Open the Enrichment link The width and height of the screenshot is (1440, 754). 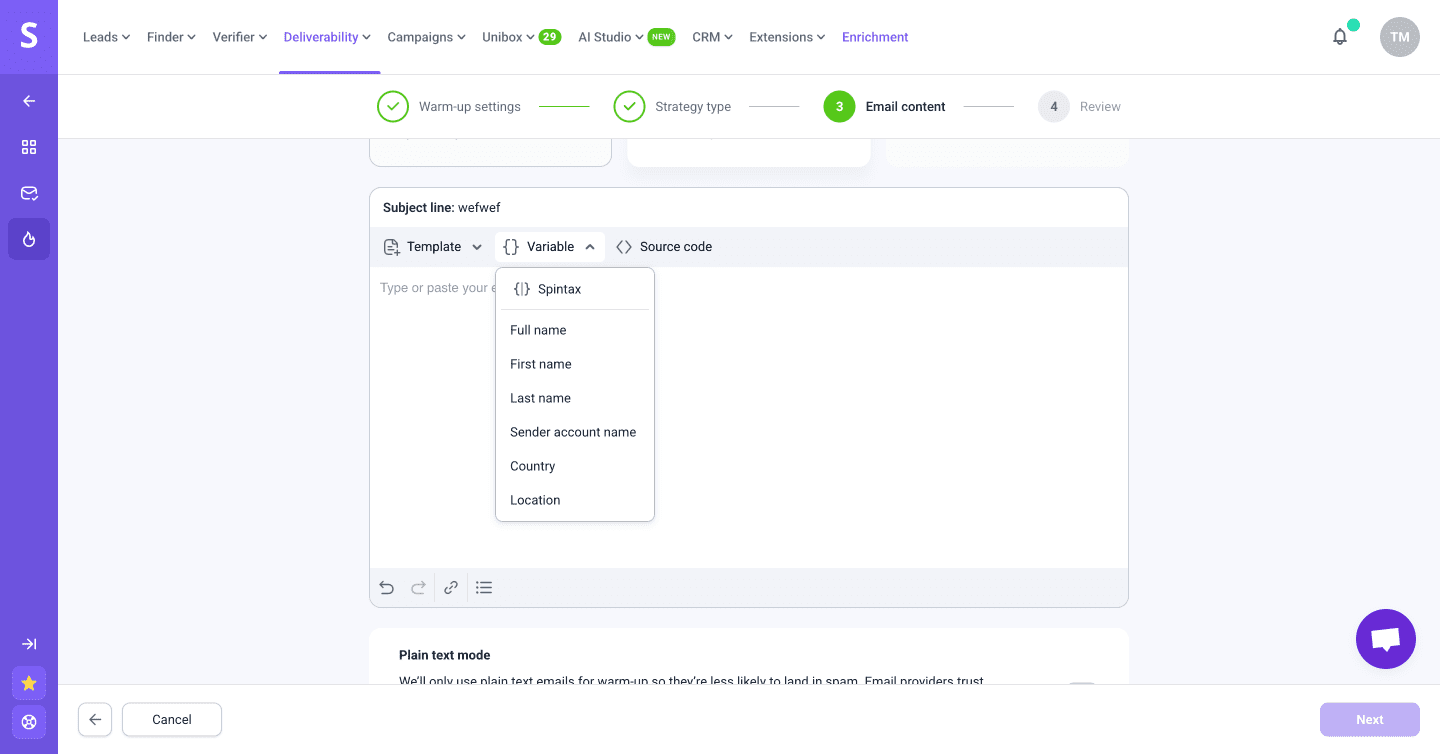click(875, 37)
